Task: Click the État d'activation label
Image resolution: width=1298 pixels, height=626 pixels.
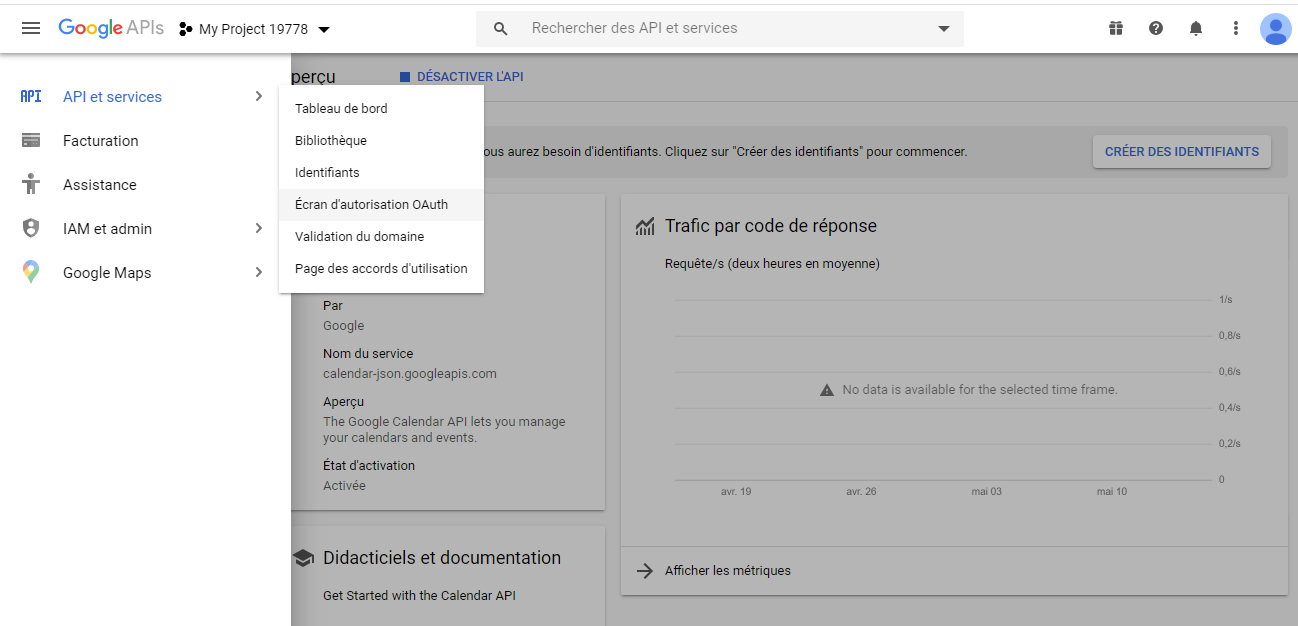Action: 369,466
